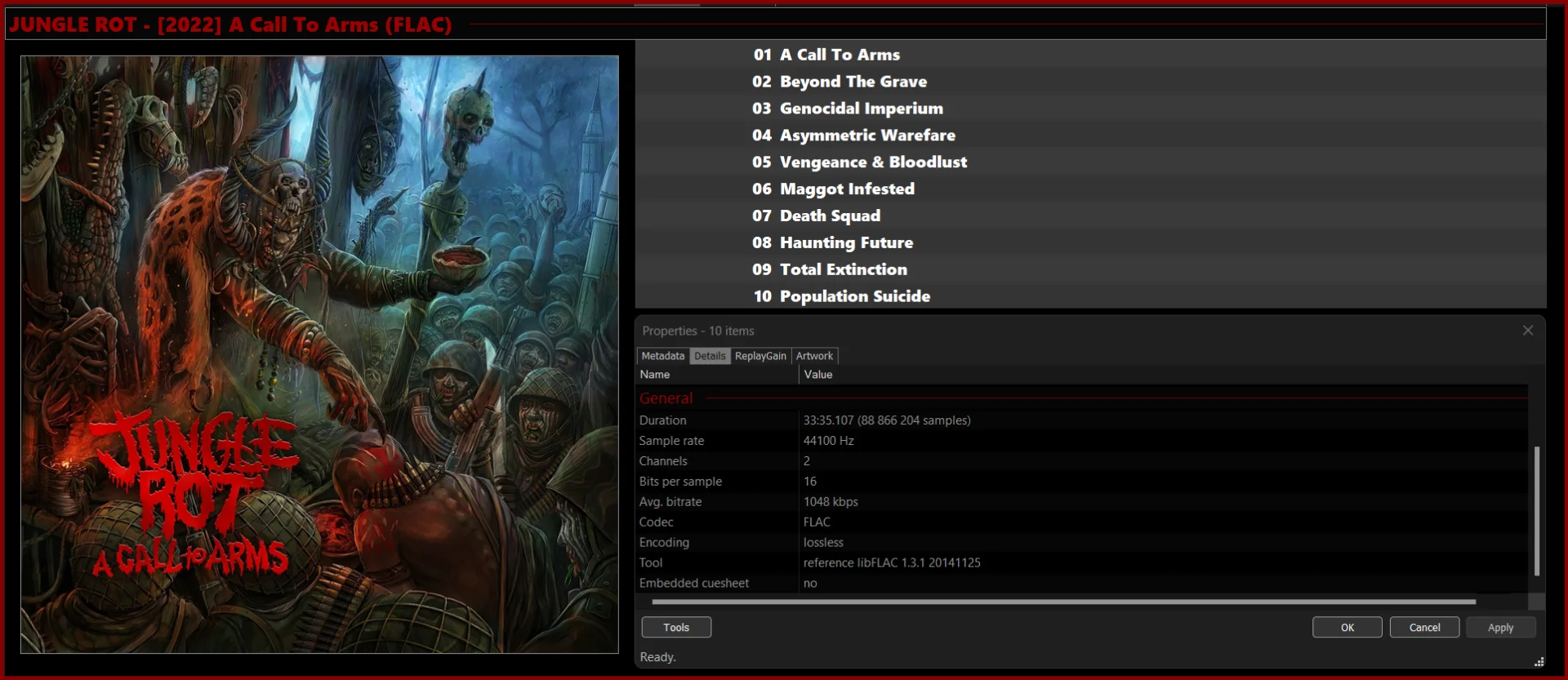Select track 04 Asymmetric Warefare
The width and height of the screenshot is (1568, 680).
tap(1090, 136)
